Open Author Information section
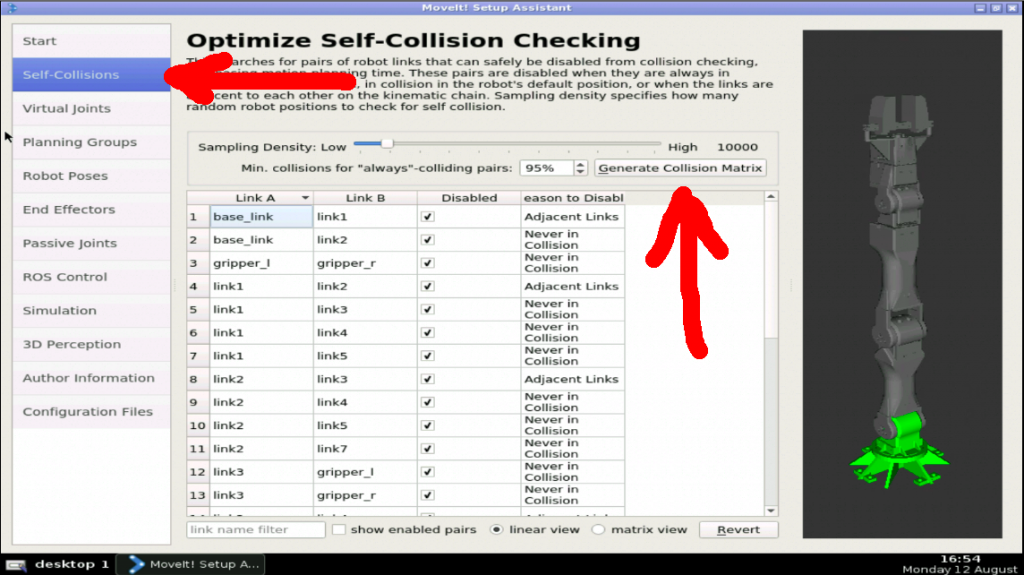1024x575 pixels. 91,378
